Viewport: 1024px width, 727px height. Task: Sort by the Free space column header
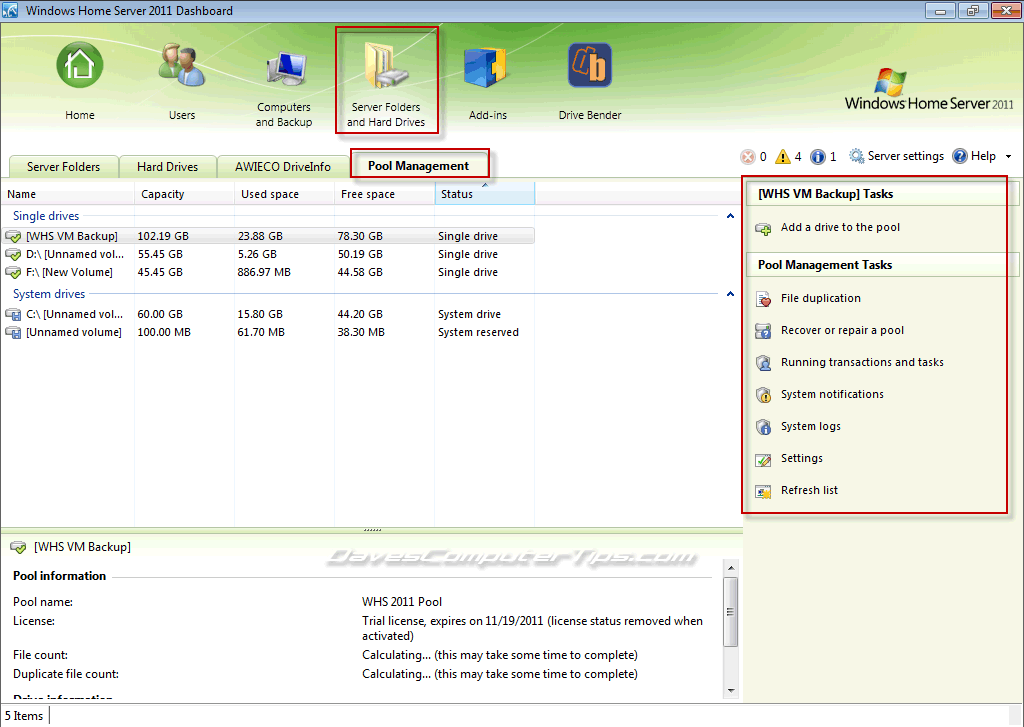[384, 194]
